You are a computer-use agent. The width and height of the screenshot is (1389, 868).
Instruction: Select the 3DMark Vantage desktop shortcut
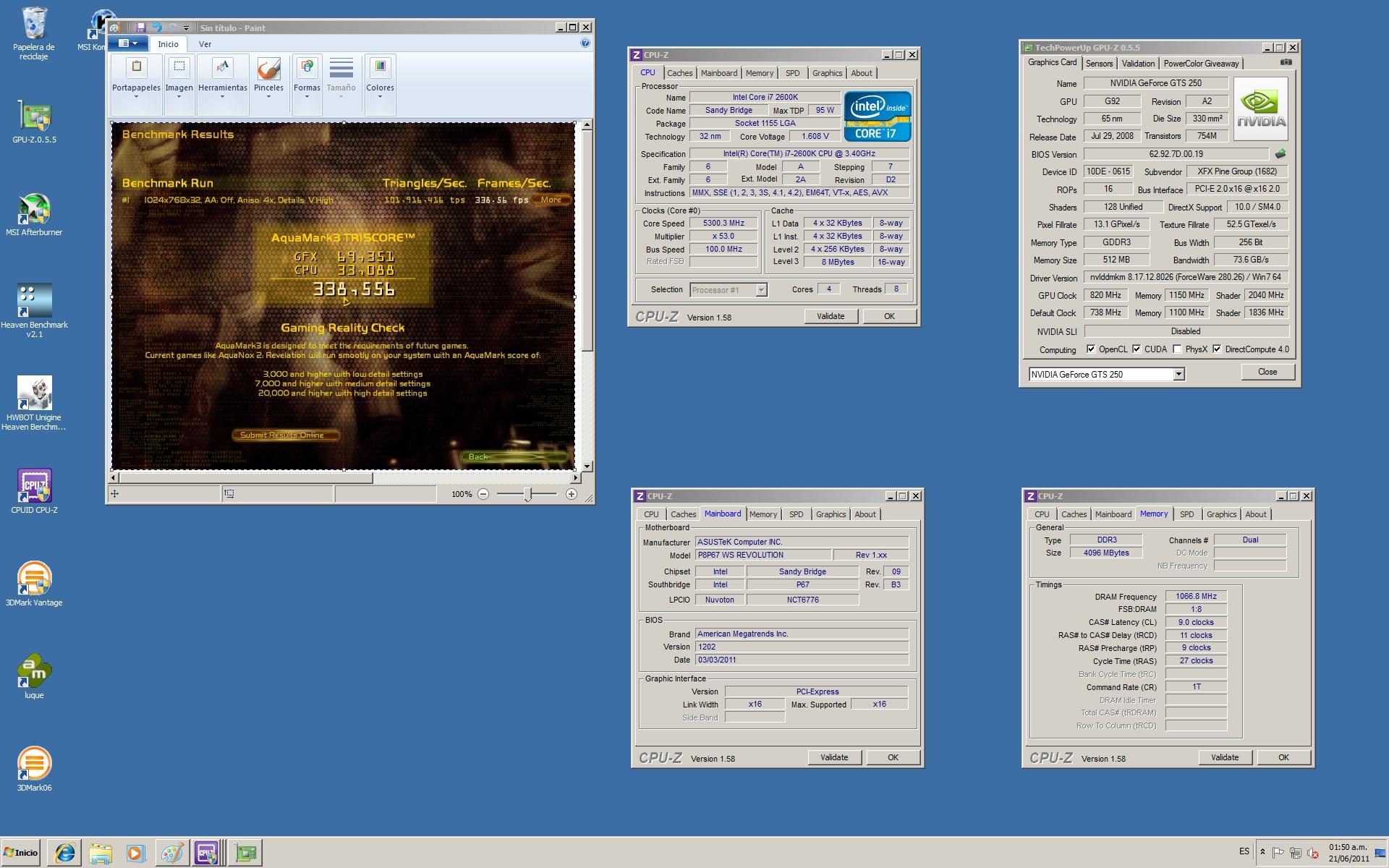(34, 584)
